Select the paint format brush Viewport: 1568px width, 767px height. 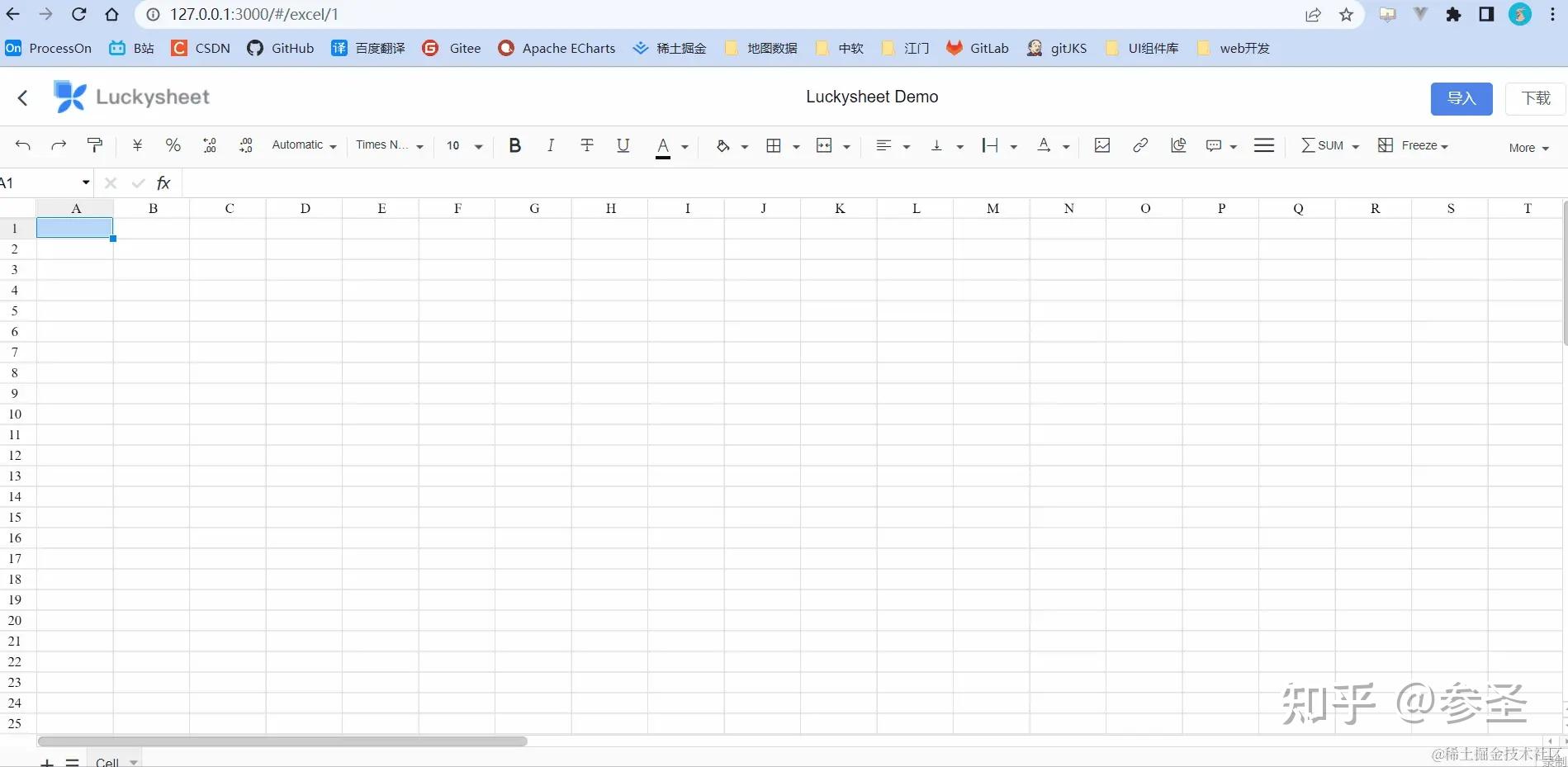95,145
